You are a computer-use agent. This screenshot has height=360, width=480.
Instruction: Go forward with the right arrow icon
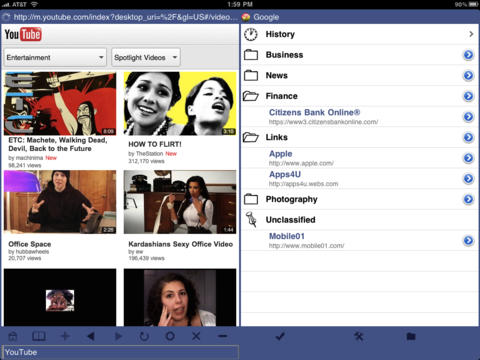(118, 336)
